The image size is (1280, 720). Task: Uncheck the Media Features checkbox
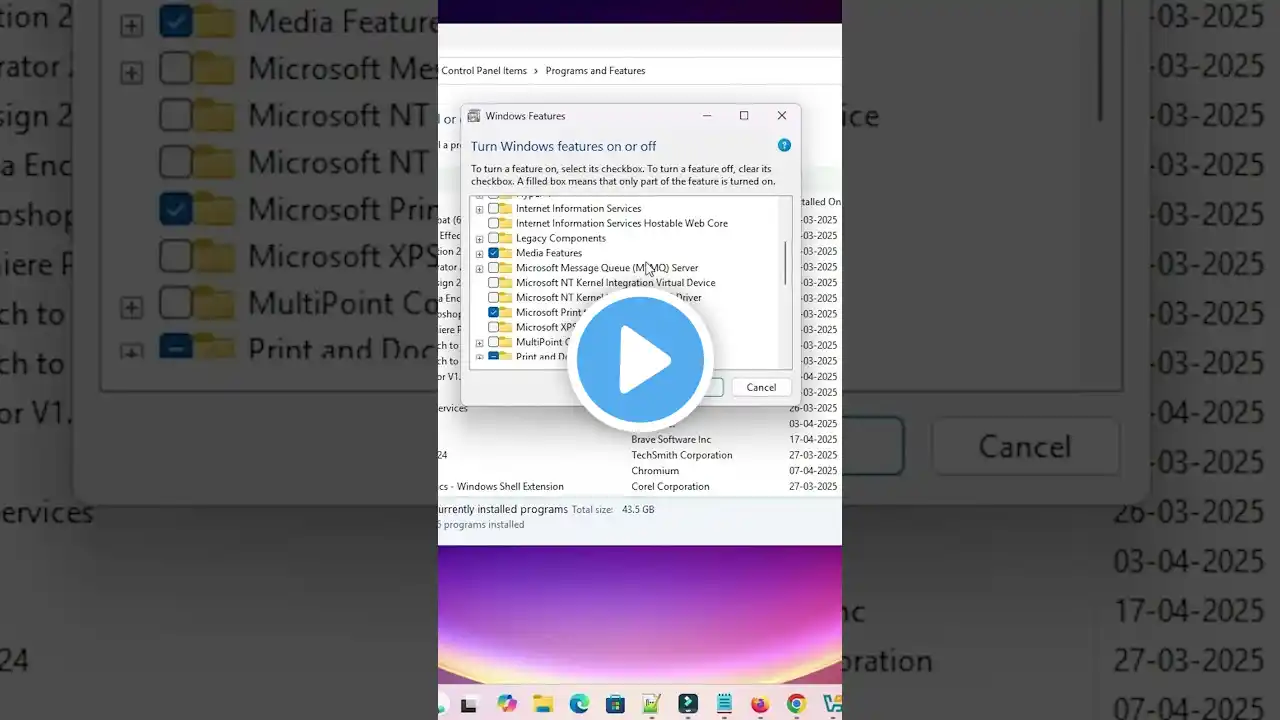click(493, 253)
